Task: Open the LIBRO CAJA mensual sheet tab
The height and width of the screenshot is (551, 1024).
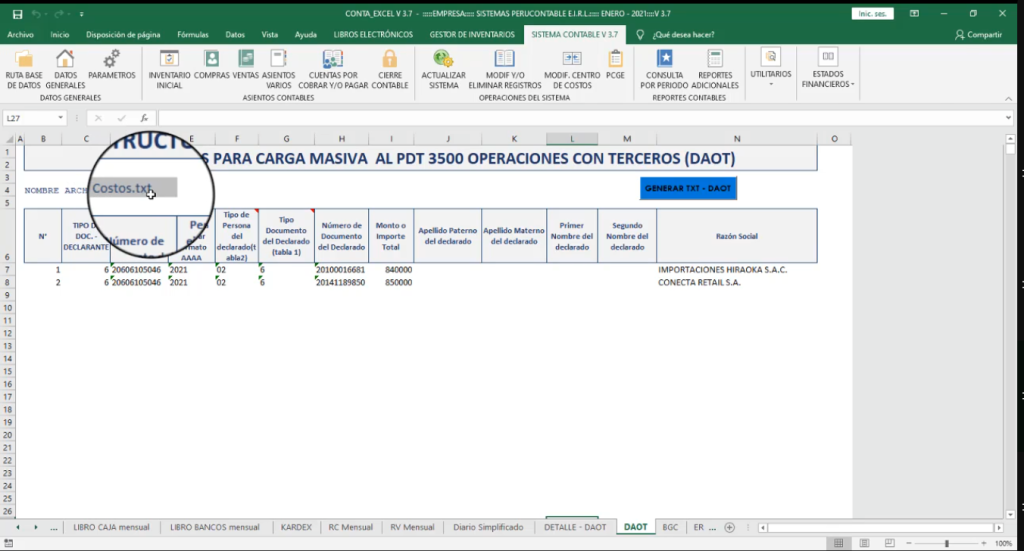Action: (x=111, y=527)
